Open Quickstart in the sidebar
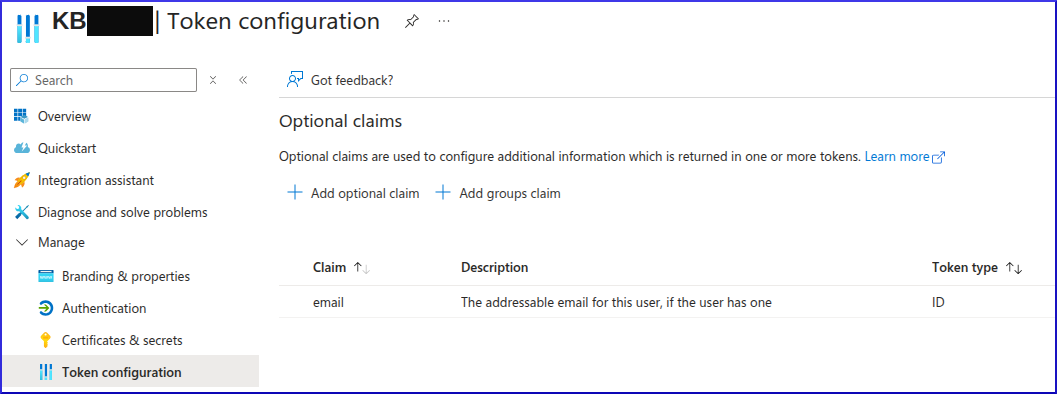Image resolution: width=1057 pixels, height=394 pixels. (x=67, y=148)
